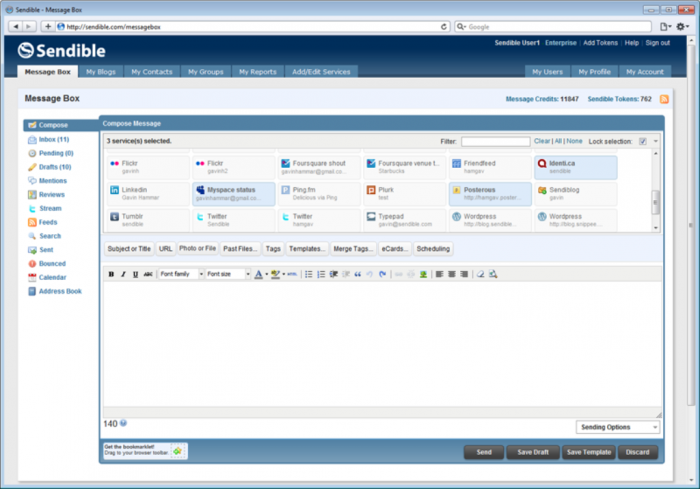
Task: Click Save Draft button
Action: pos(533,452)
